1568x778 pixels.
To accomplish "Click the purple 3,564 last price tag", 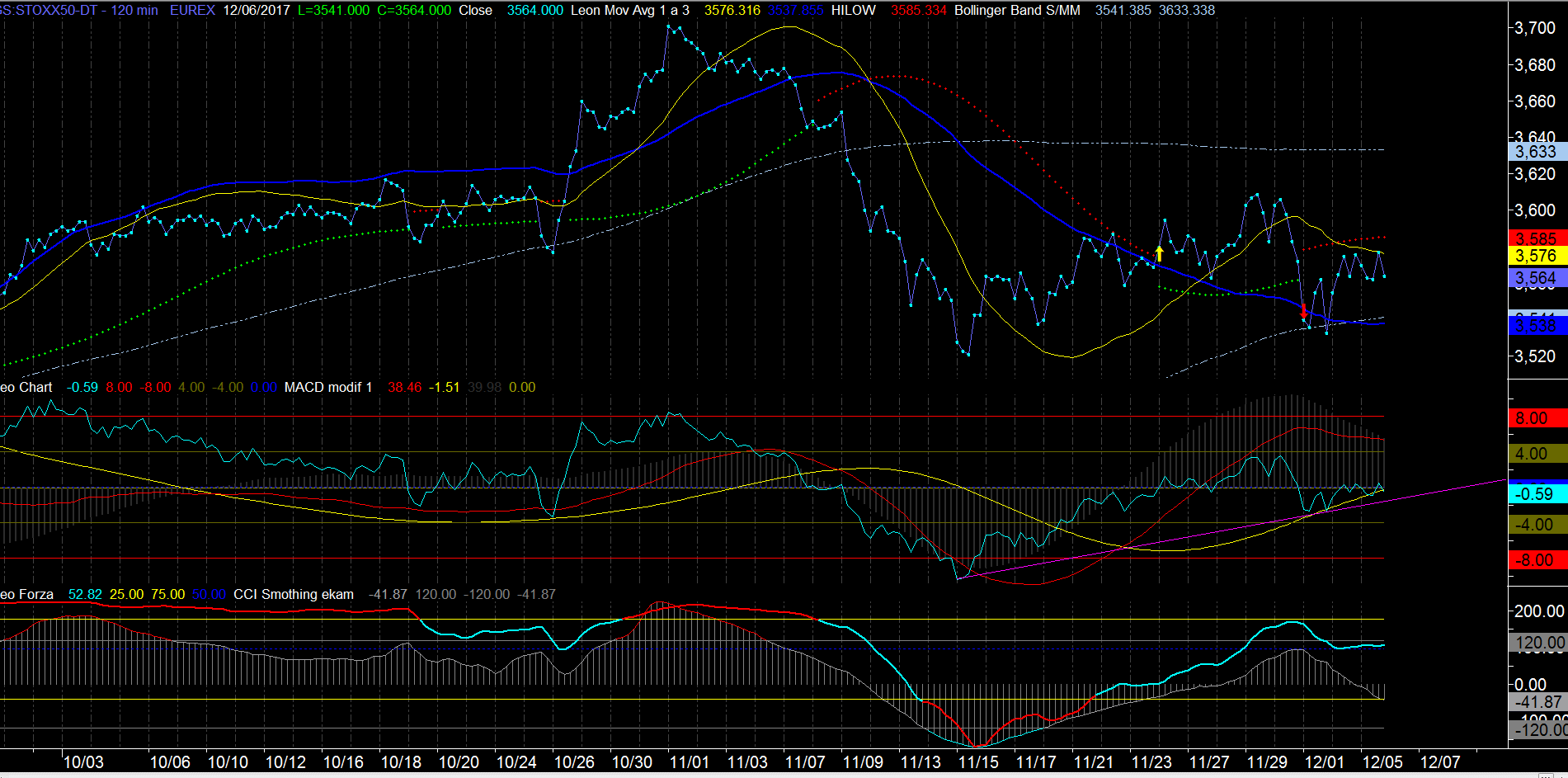I will [1537, 278].
